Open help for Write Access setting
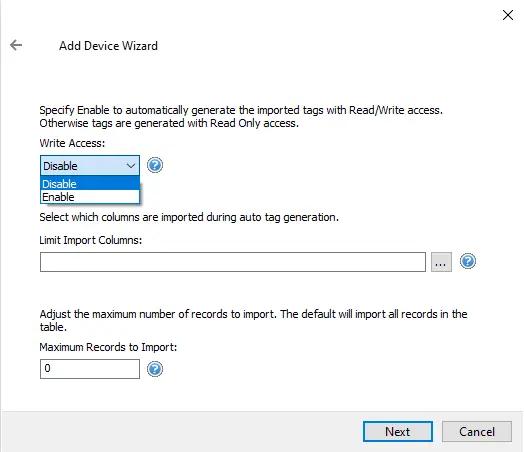Viewport: 524px width, 452px height. pos(155,165)
